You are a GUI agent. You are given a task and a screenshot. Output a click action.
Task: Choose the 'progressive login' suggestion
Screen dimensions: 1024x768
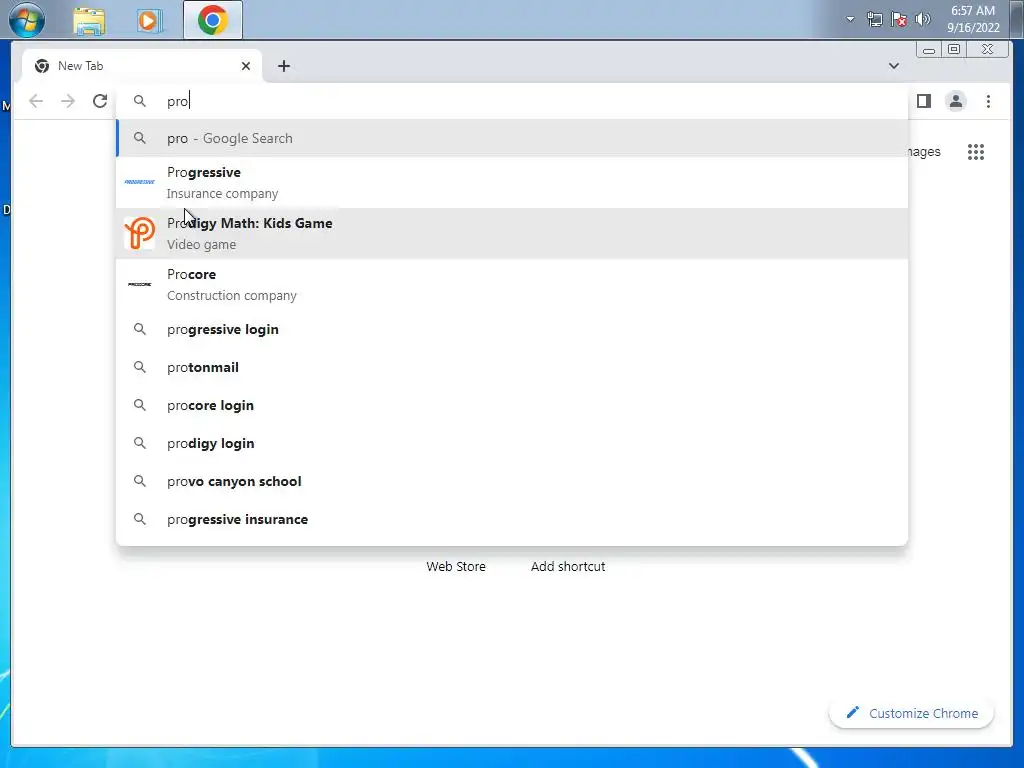click(x=512, y=329)
